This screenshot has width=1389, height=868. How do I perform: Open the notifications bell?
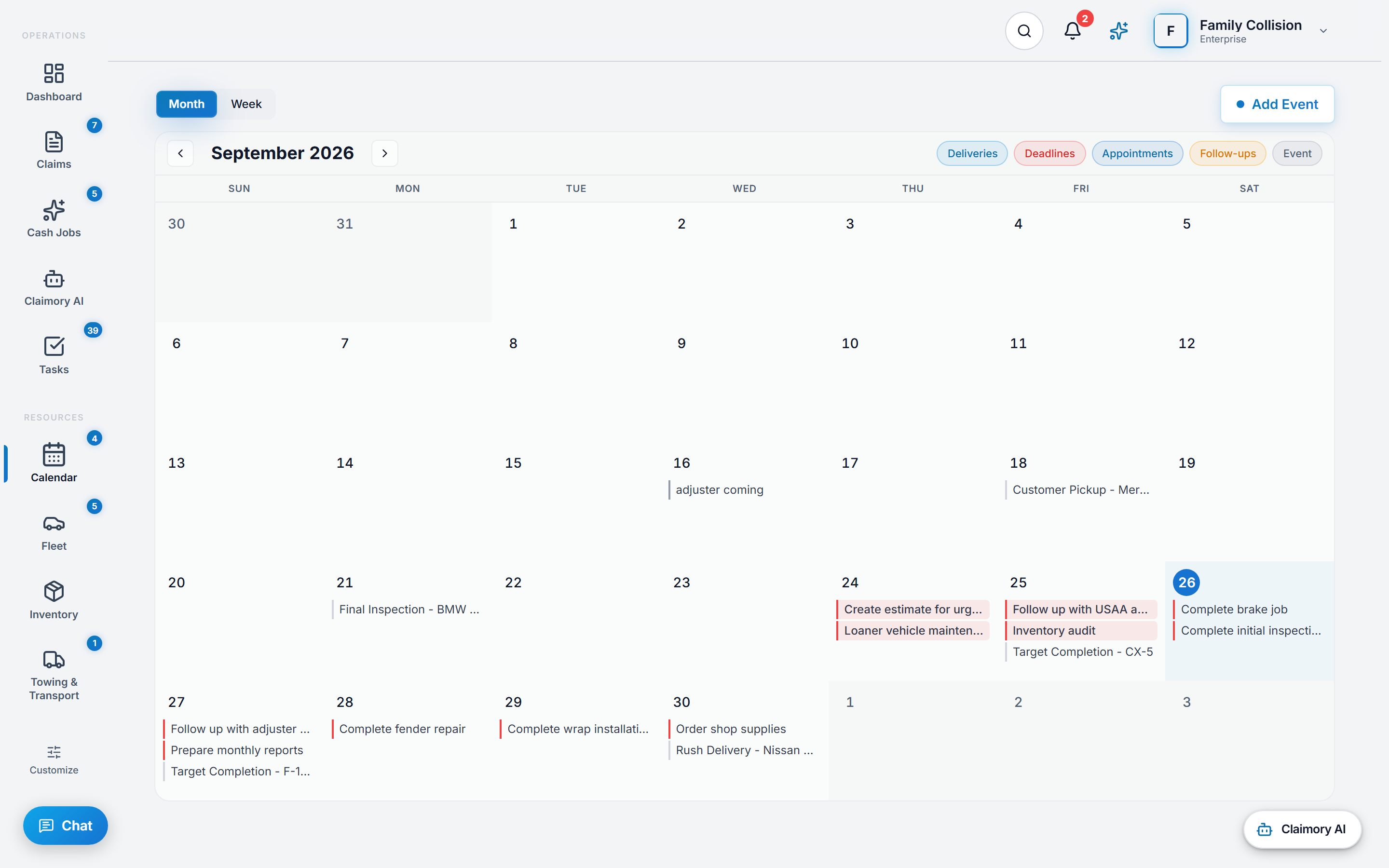1072,31
